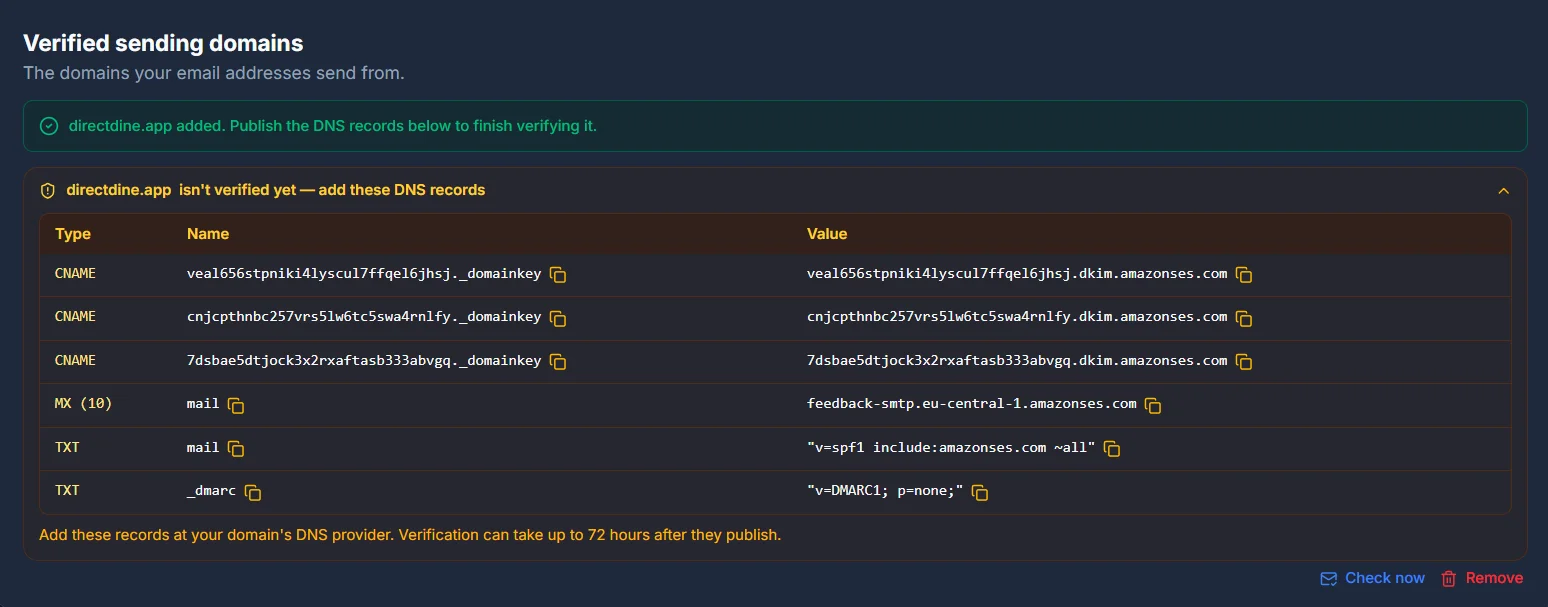This screenshot has height=607, width=1548.
Task: Copy the v=spf1 include:amazonses.com value
Action: click(x=1112, y=449)
